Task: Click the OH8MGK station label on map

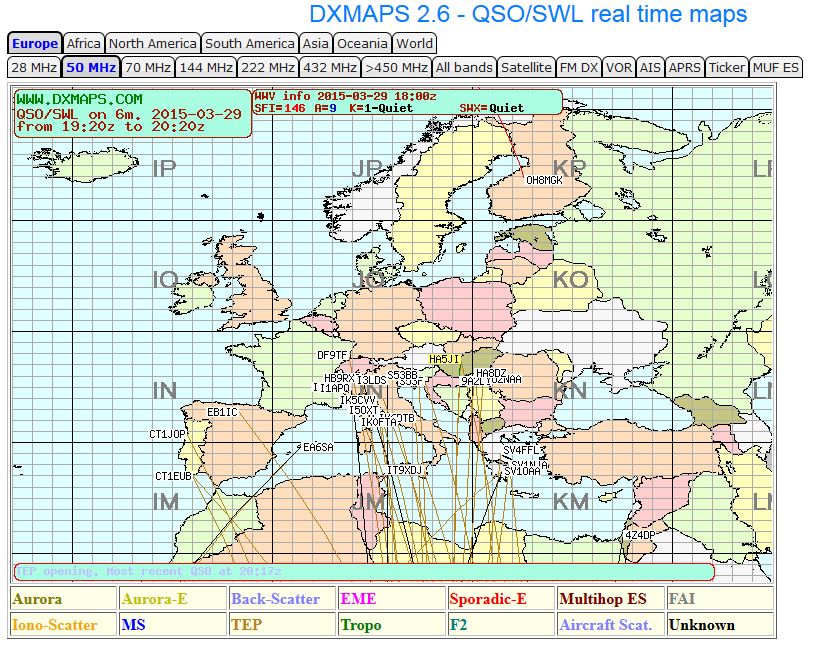Action: [544, 180]
